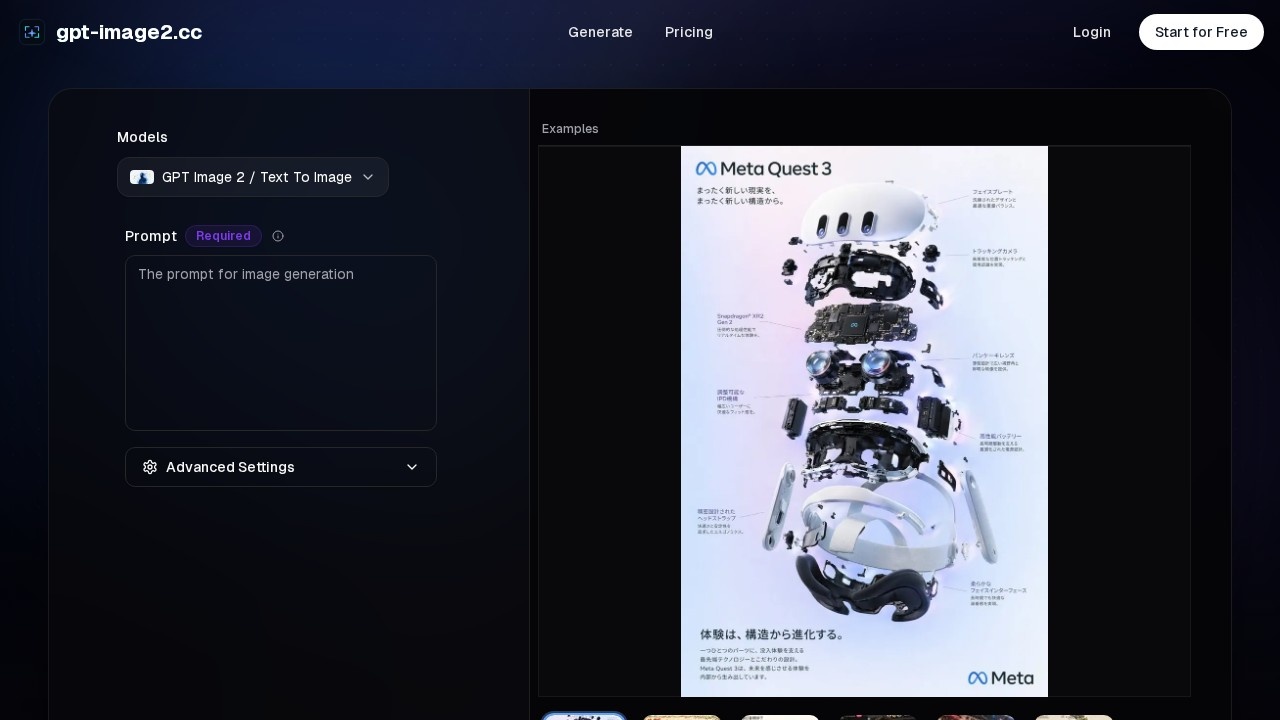Click the Login link
Screen dimensions: 1280x720
pyautogui.click(x=1092, y=32)
